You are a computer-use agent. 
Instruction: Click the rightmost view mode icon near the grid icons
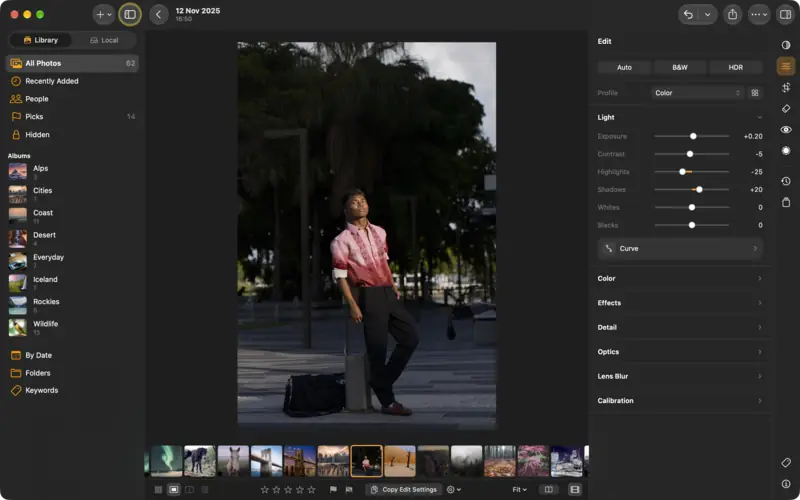tap(205, 490)
